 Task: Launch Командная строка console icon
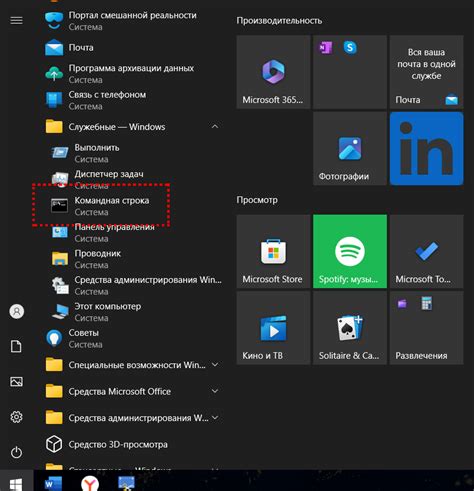59,206
